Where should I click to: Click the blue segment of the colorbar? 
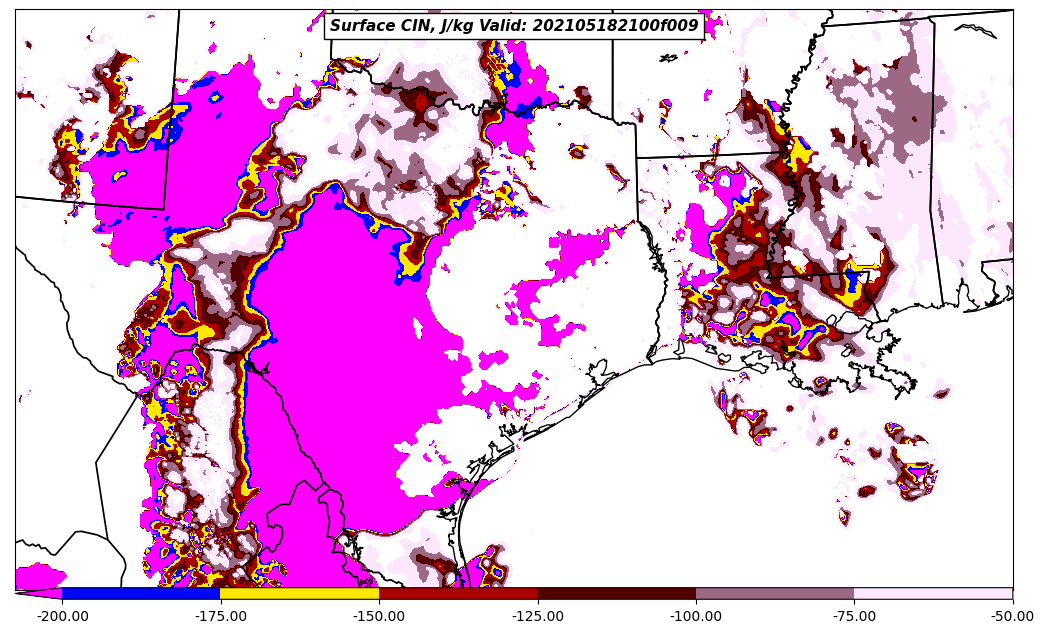141,593
